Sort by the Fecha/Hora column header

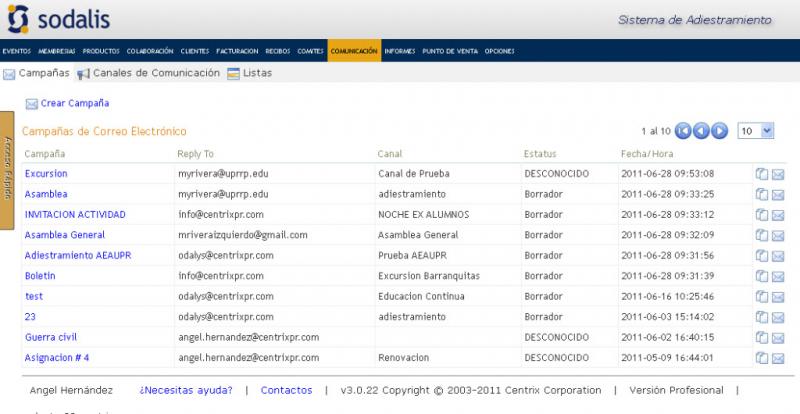pos(647,154)
